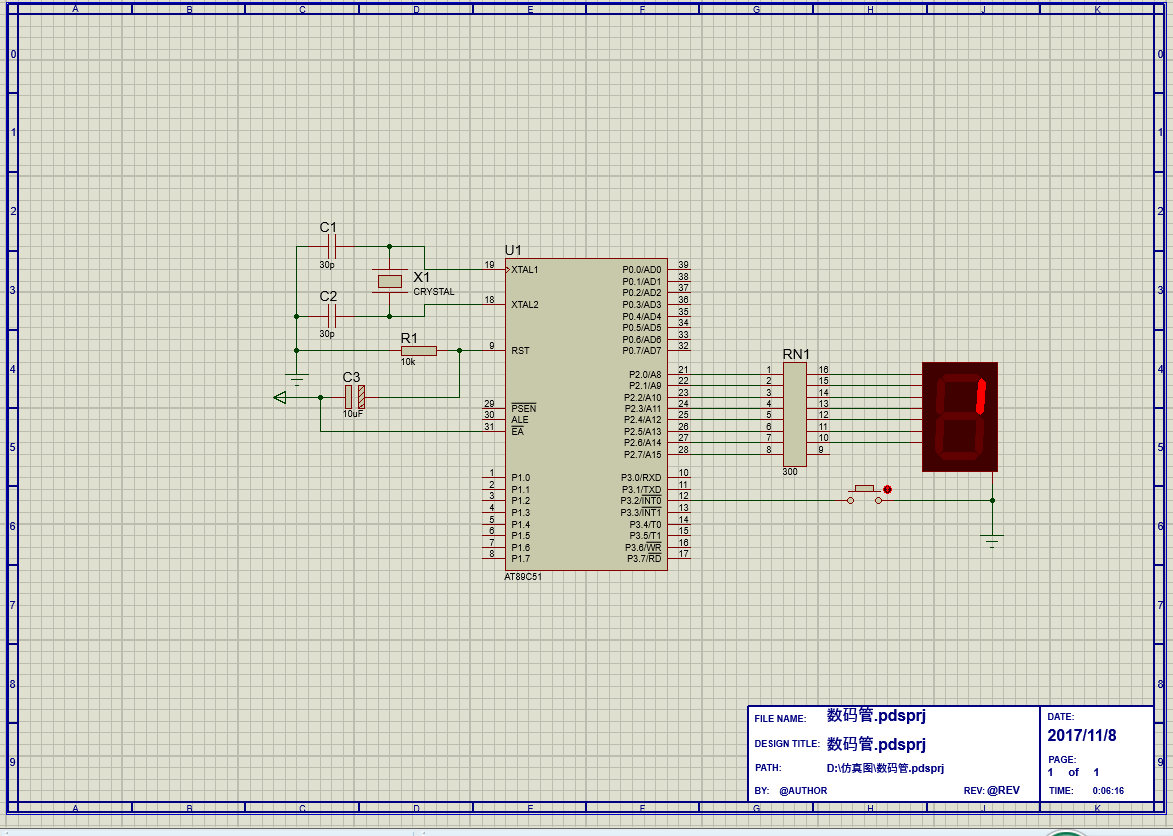Click the 'U1' reference label
Viewport: 1173px width, 836px height.
point(513,250)
